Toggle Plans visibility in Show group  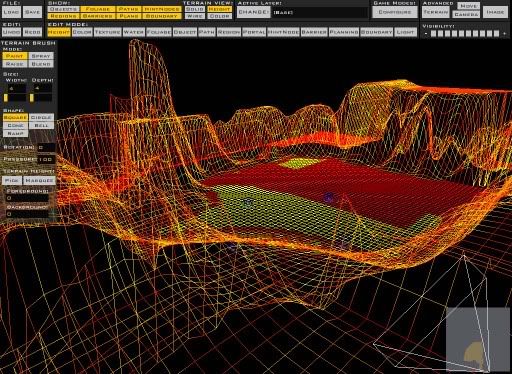pos(128,16)
